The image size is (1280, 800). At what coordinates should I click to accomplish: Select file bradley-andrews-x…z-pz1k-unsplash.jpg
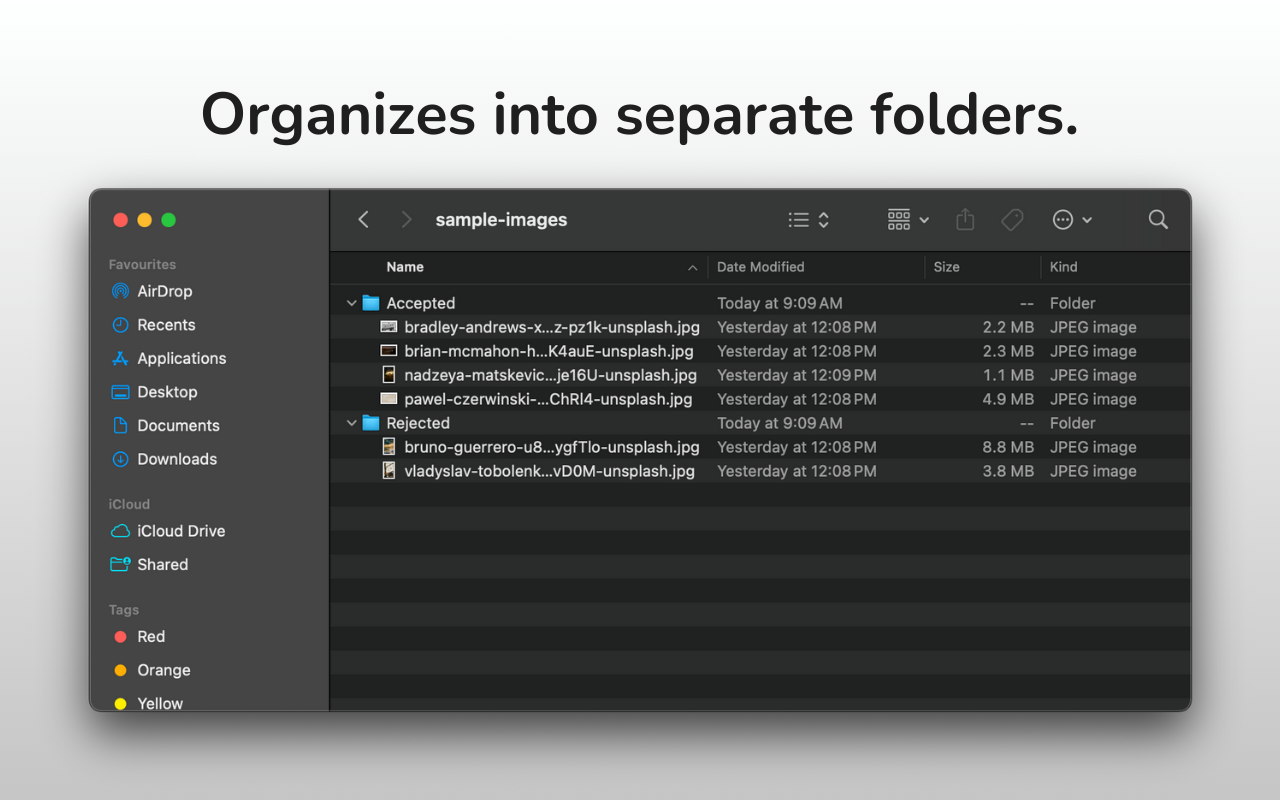(x=552, y=327)
